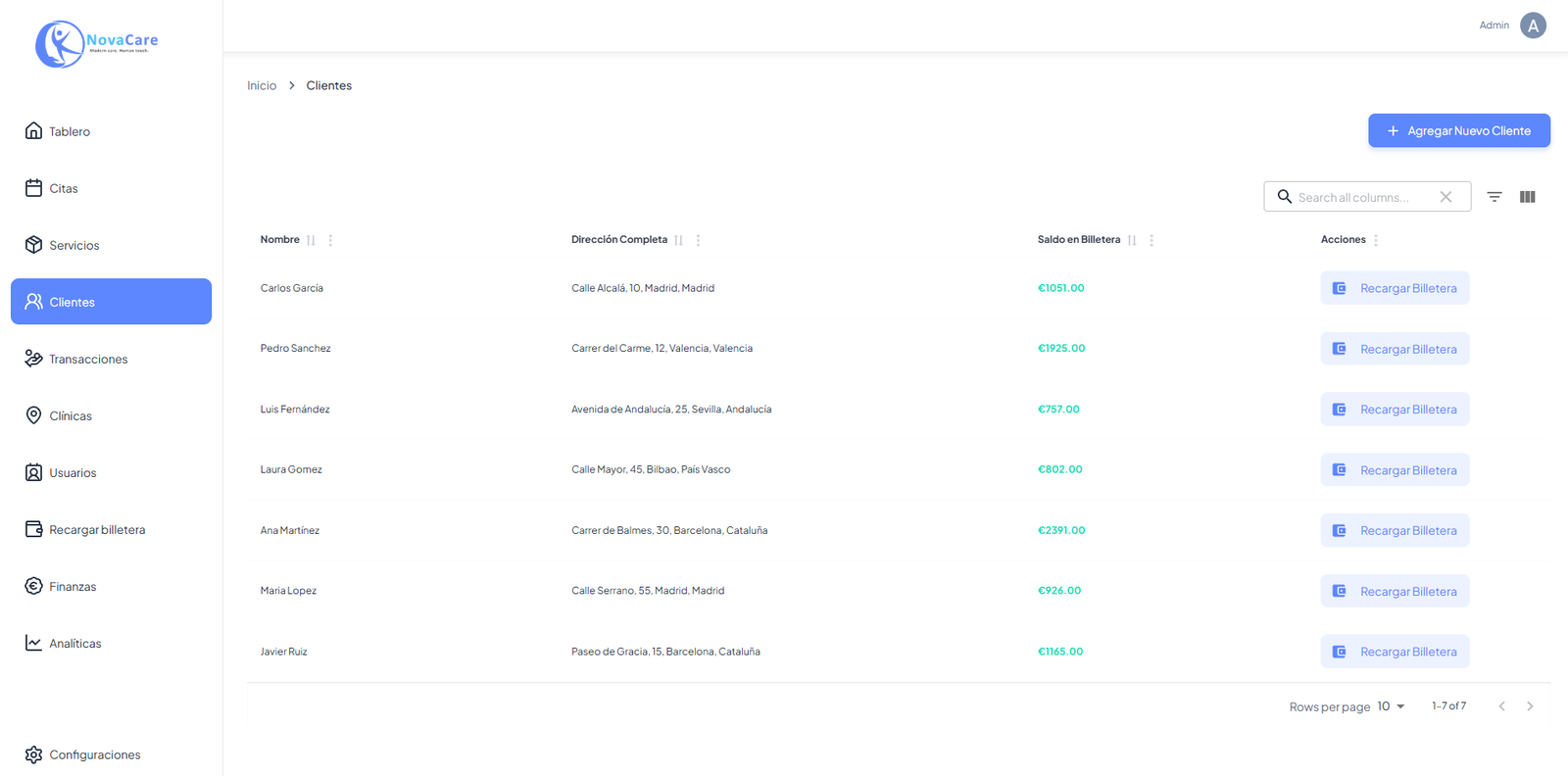Sort by Saldo en Billetera column
1568x776 pixels.
(1132, 240)
